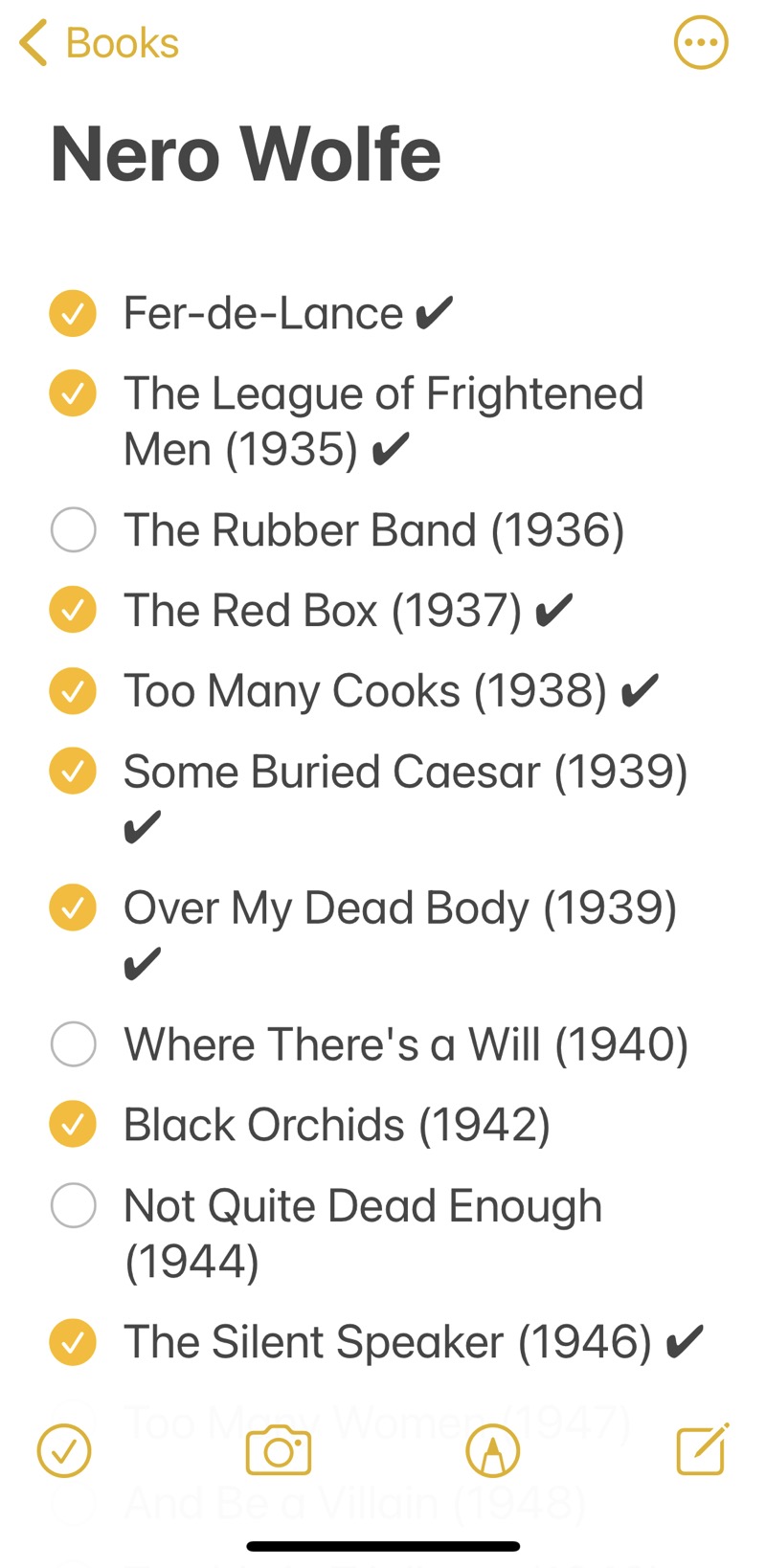766x1568 pixels.
Task: Tap the home indicator bar at bottom
Action: pyautogui.click(x=383, y=1544)
